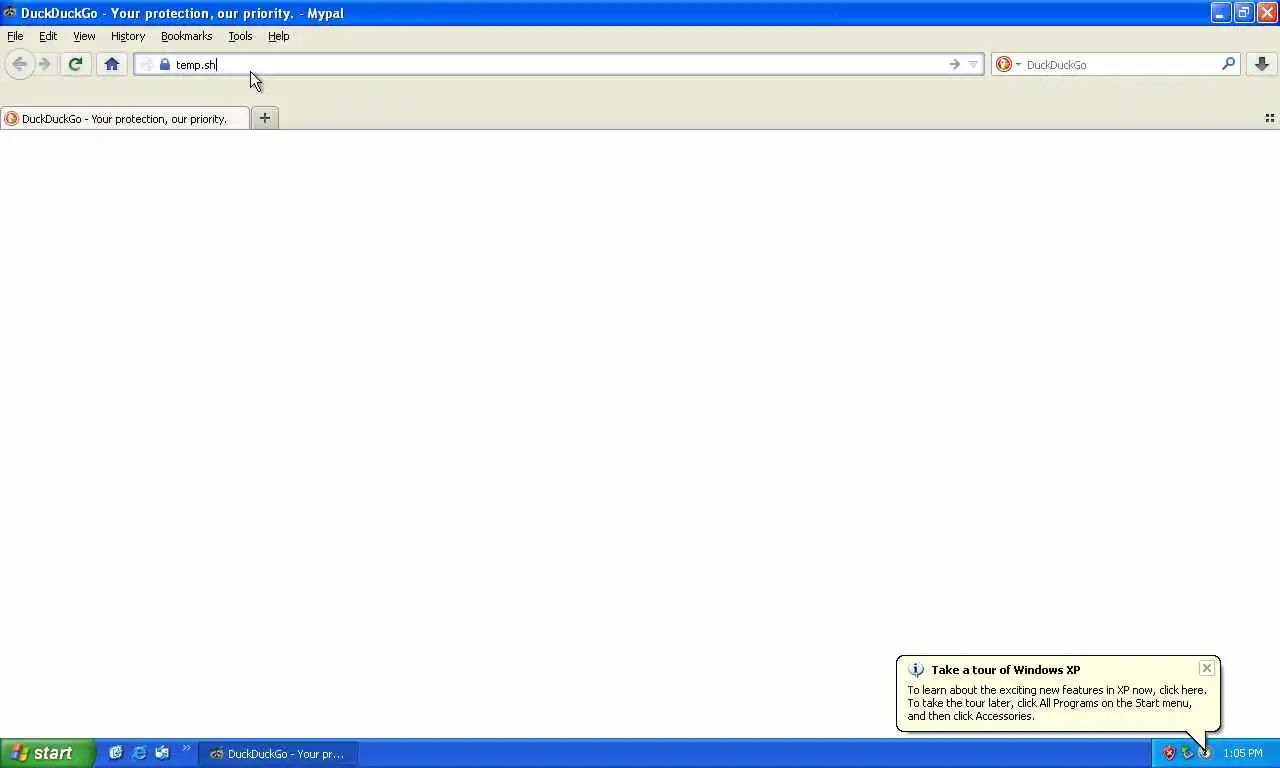Reload the current page
The image size is (1280, 768).
(x=75, y=64)
